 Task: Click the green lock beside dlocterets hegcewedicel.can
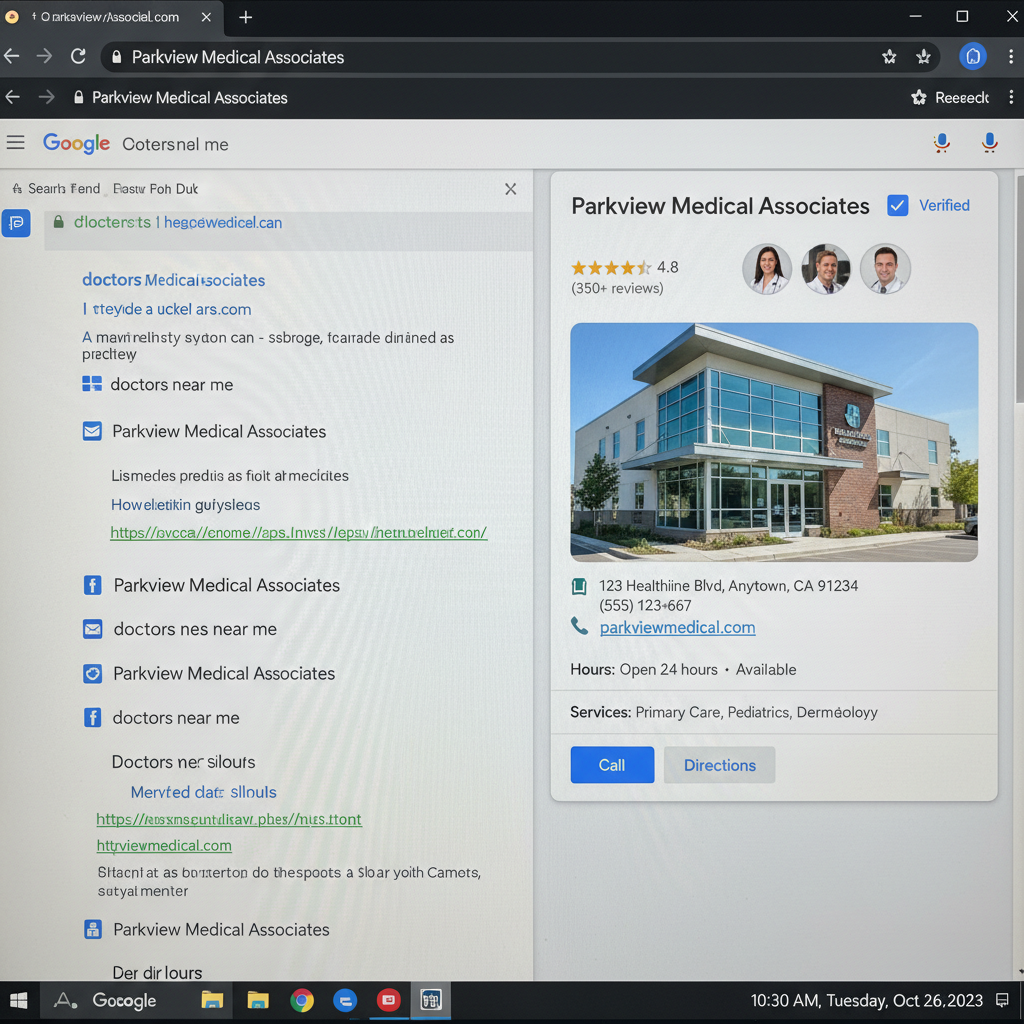point(59,222)
